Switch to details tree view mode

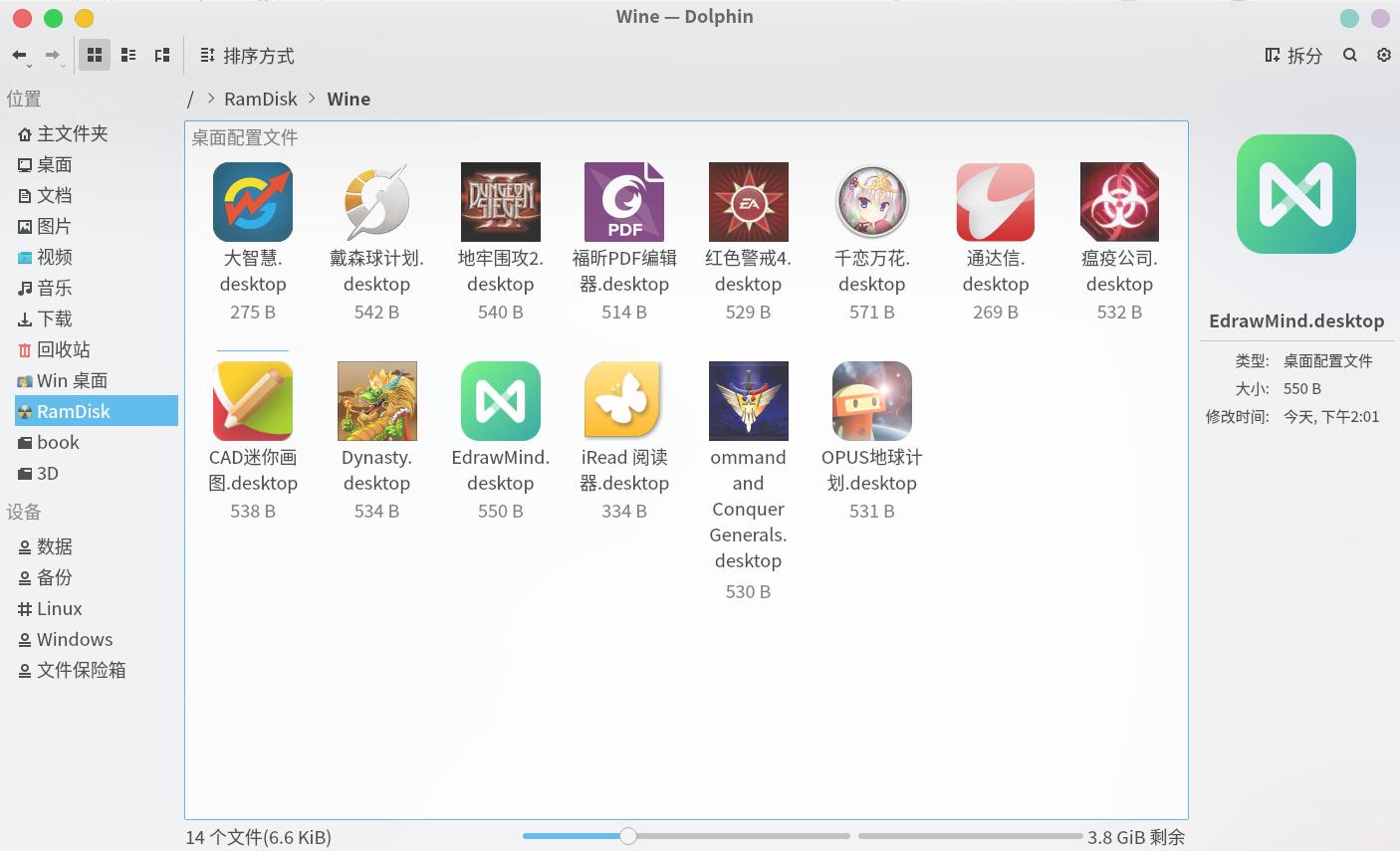coord(162,56)
